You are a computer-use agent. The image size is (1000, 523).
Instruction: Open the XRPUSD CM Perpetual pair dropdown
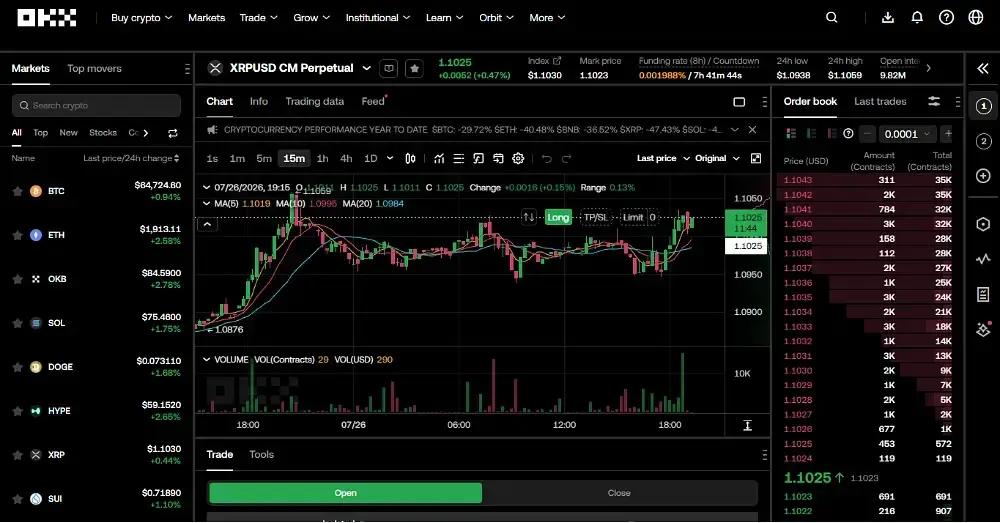(367, 68)
